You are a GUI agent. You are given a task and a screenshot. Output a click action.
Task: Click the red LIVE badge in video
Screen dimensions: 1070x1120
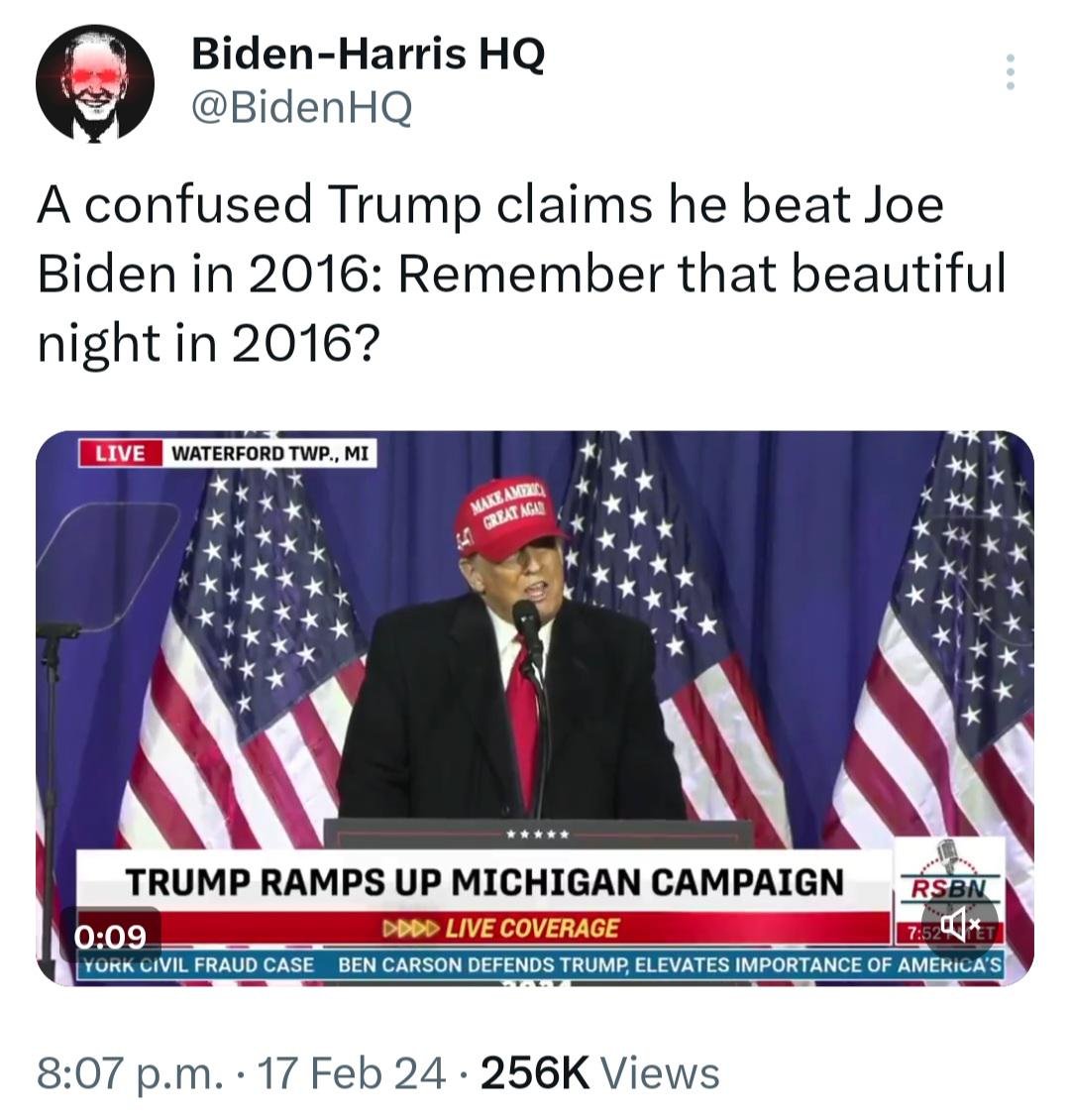pyautogui.click(x=121, y=453)
